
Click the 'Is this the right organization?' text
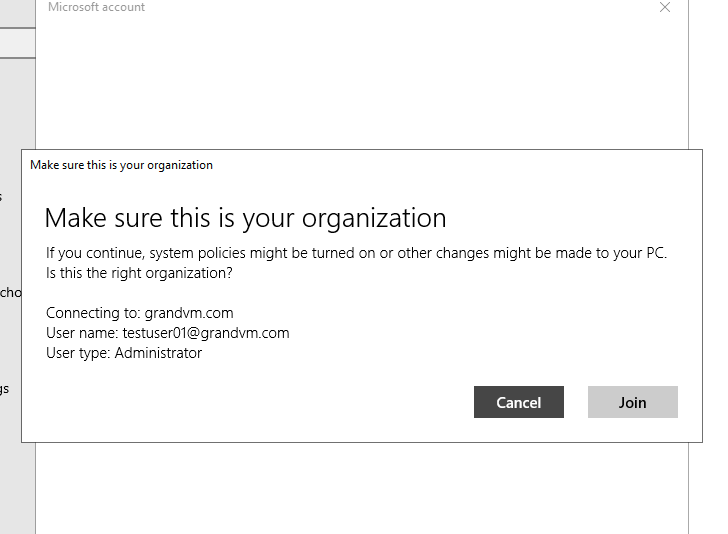pyautogui.click(x=139, y=272)
